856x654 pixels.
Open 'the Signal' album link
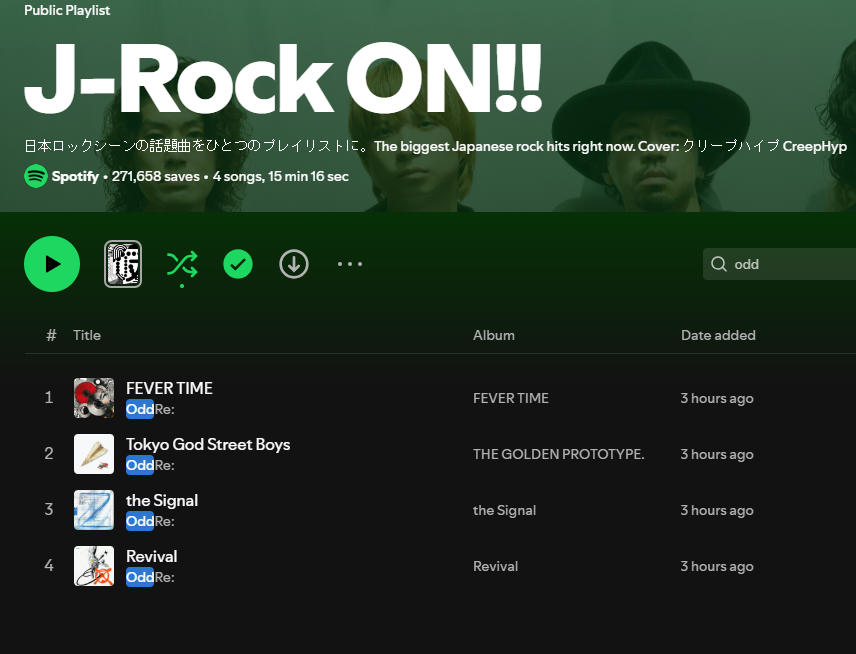click(504, 510)
